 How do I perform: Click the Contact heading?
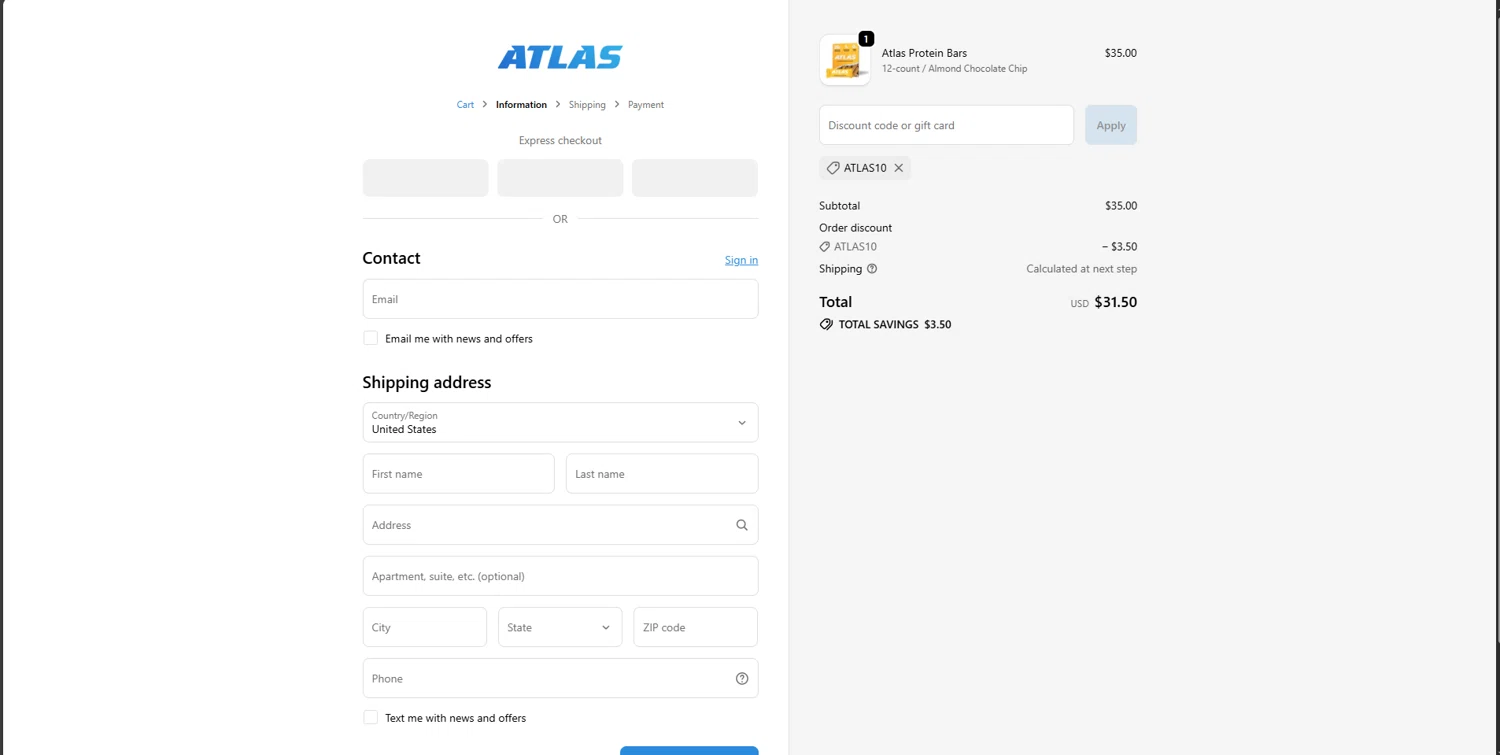tap(391, 258)
